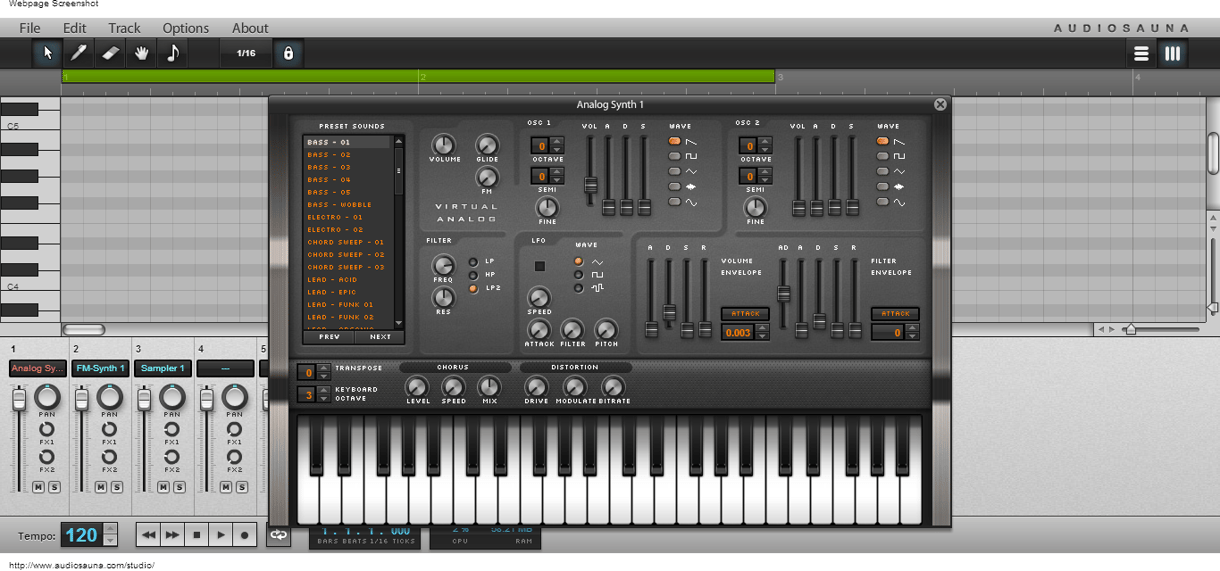The image size is (1220, 571).
Task: Click the Distortion Drive knob
Action: pos(536,387)
